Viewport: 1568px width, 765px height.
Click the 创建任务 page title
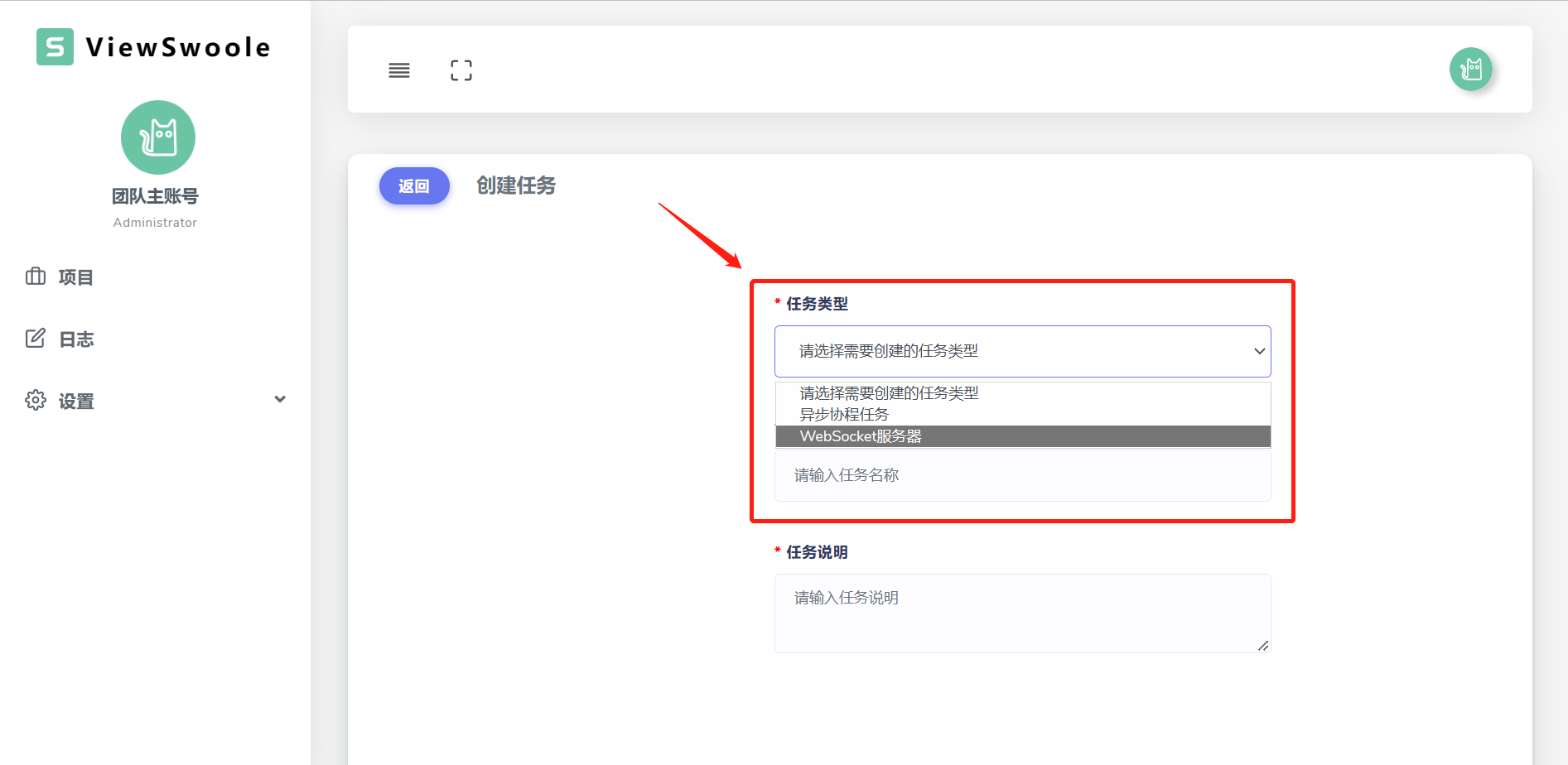point(516,185)
